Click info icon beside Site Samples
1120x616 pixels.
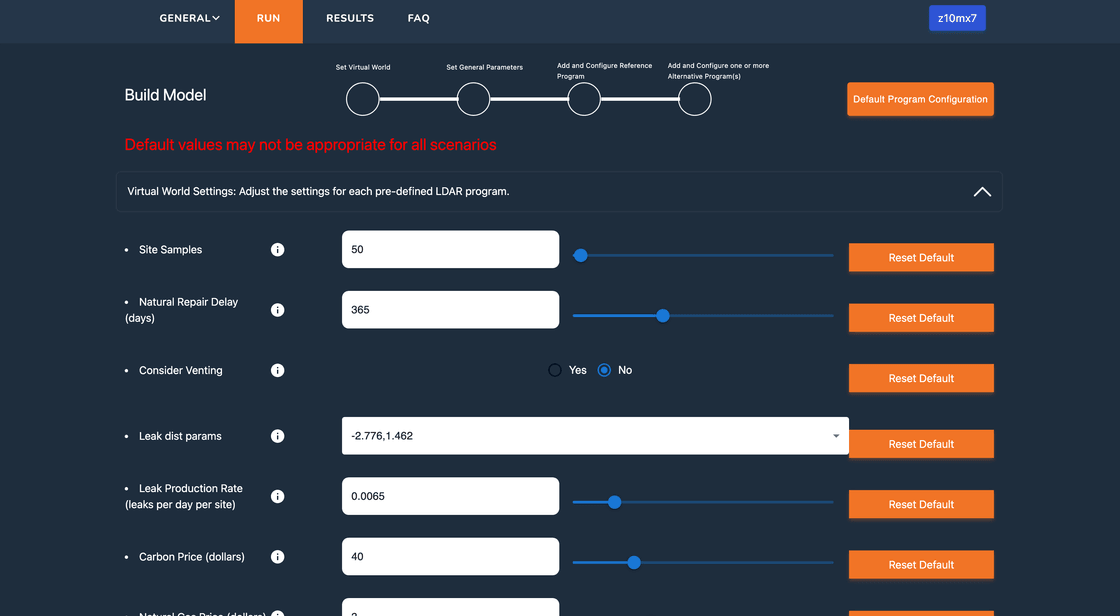click(278, 250)
